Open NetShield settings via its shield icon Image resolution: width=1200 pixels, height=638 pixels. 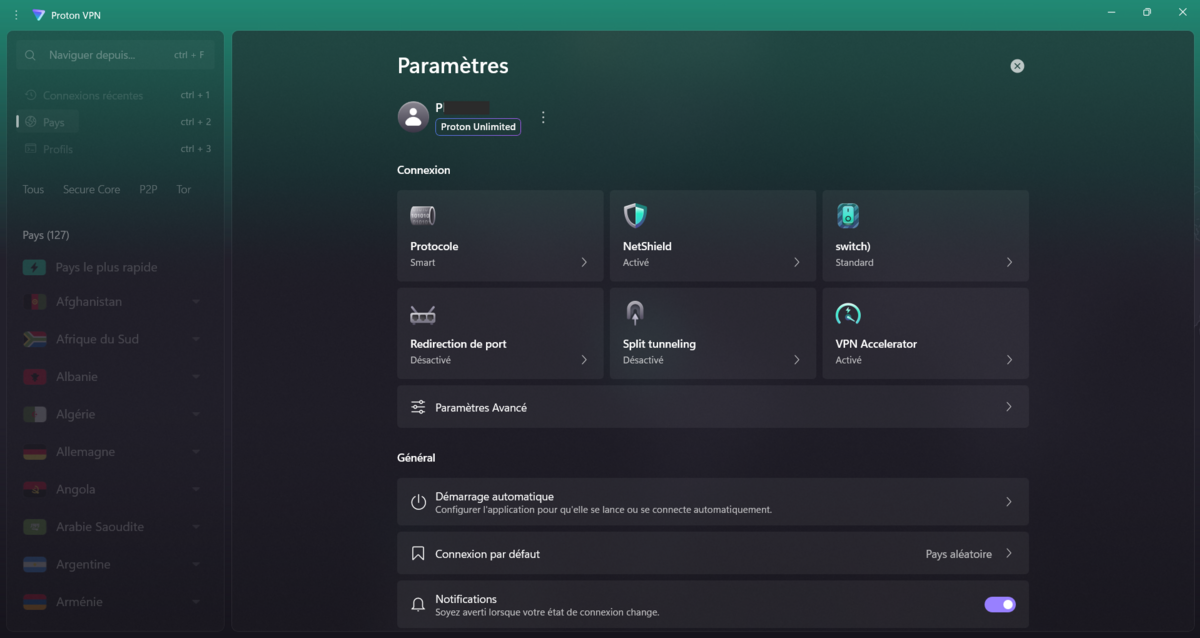point(636,215)
